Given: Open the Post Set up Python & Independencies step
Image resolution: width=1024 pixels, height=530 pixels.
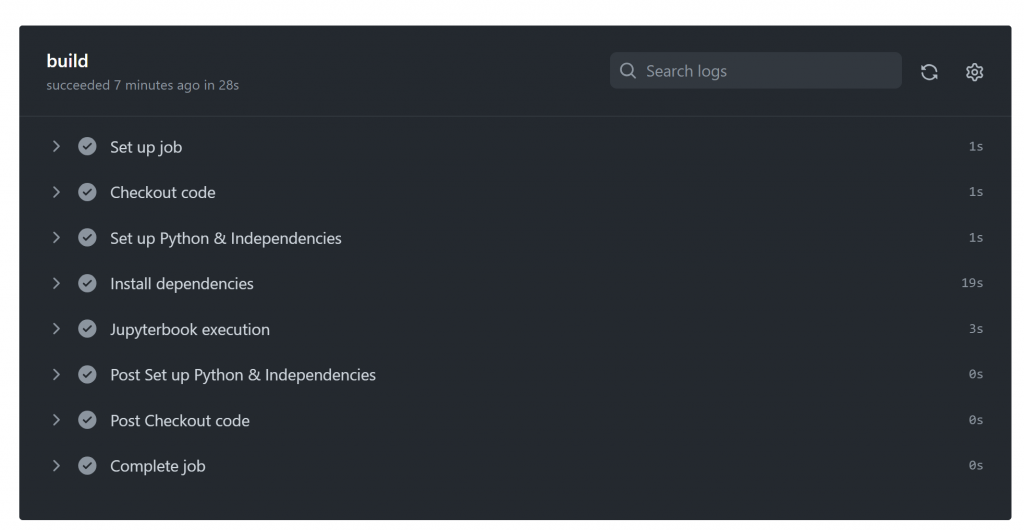Looking at the screenshot, I should click(x=242, y=375).
